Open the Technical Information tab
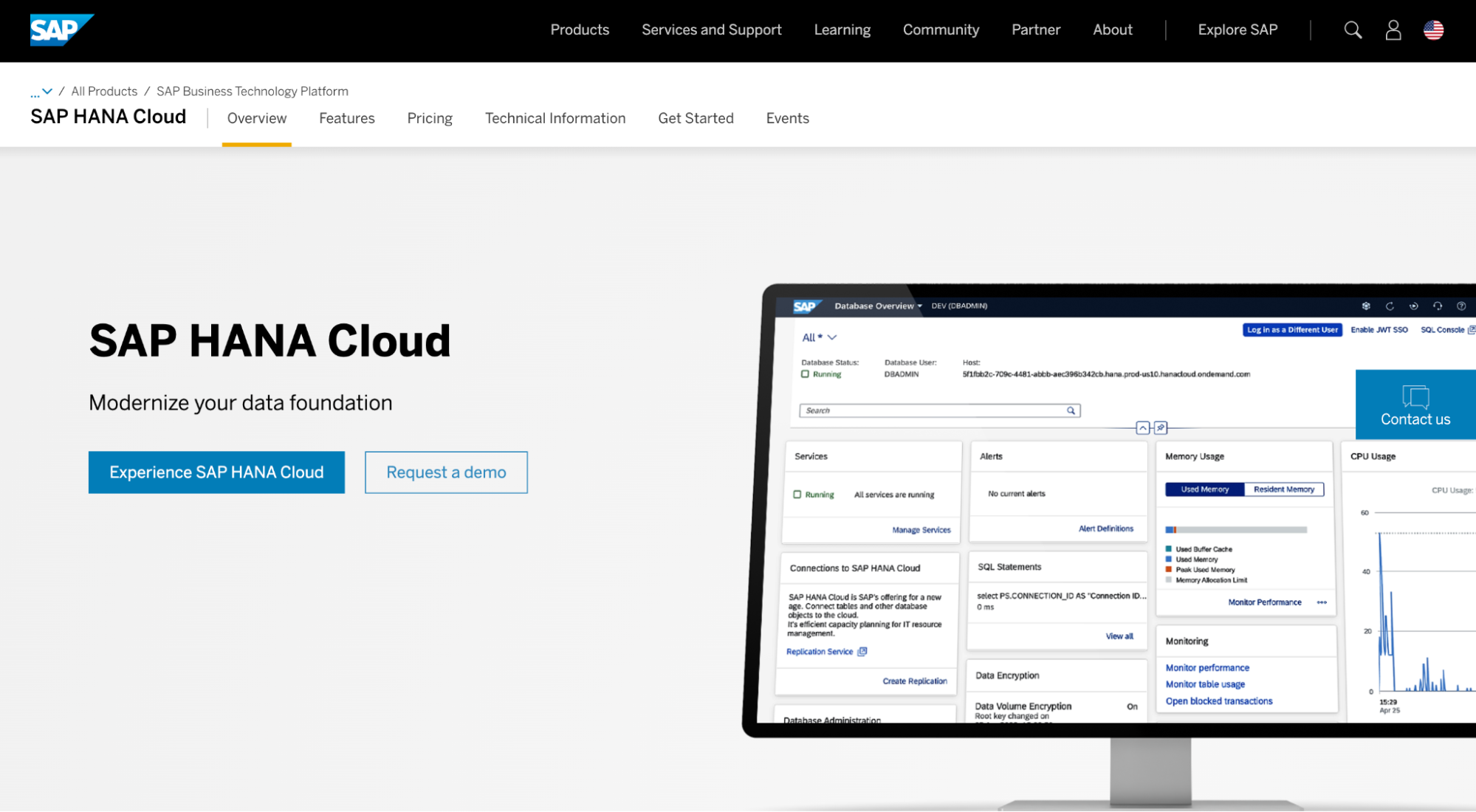The image size is (1476, 812). (555, 118)
